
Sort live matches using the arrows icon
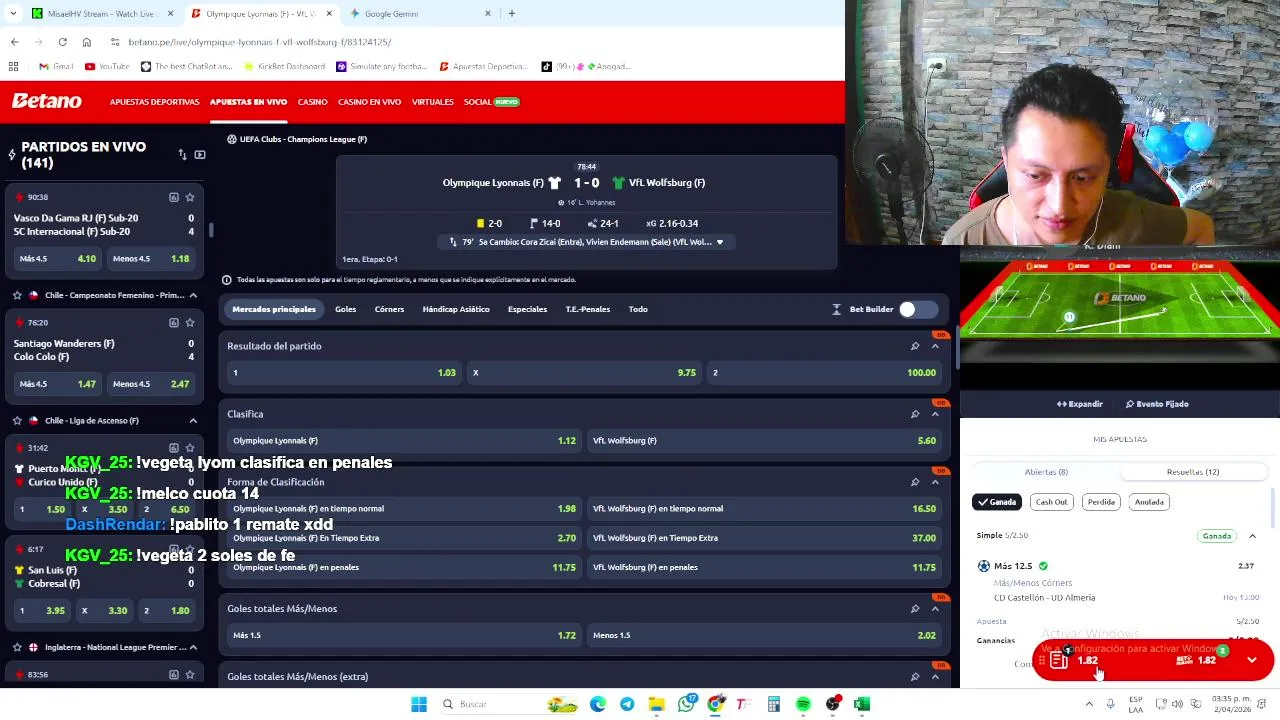click(x=182, y=155)
